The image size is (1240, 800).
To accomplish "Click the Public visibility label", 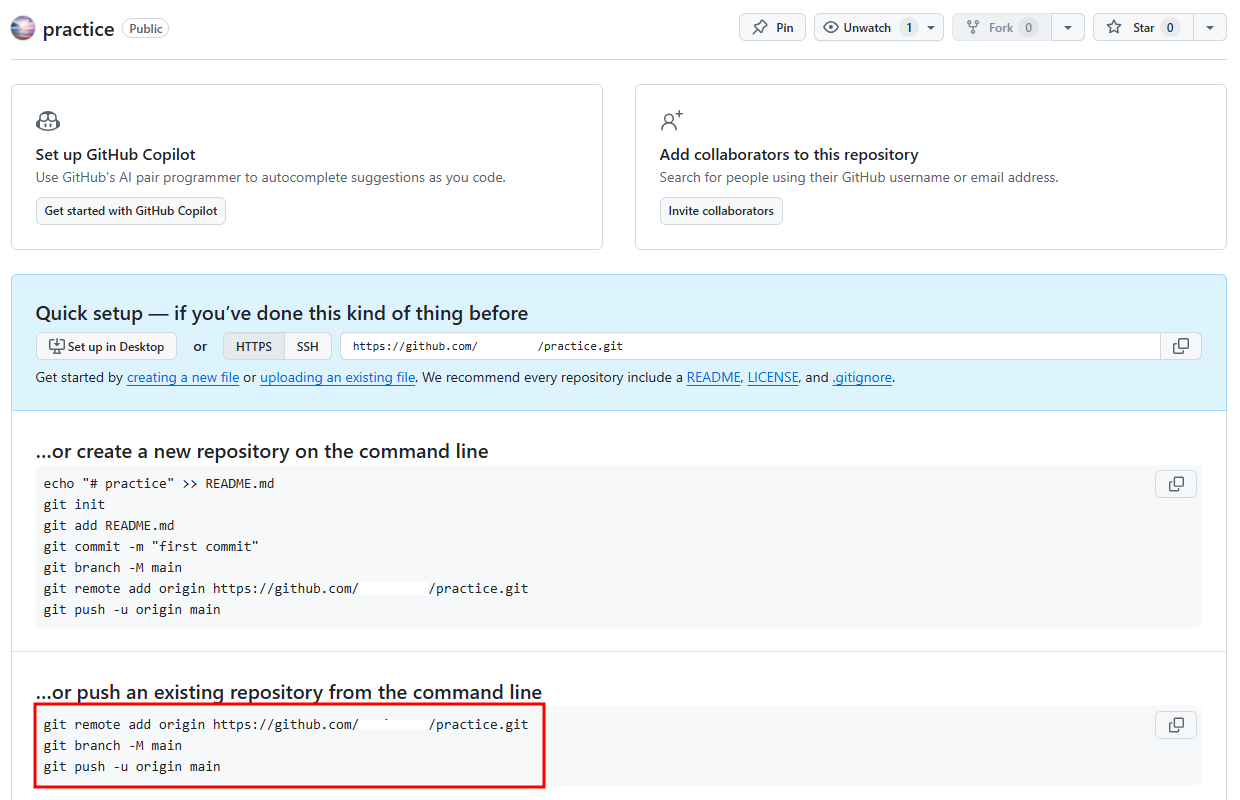I will [146, 28].
